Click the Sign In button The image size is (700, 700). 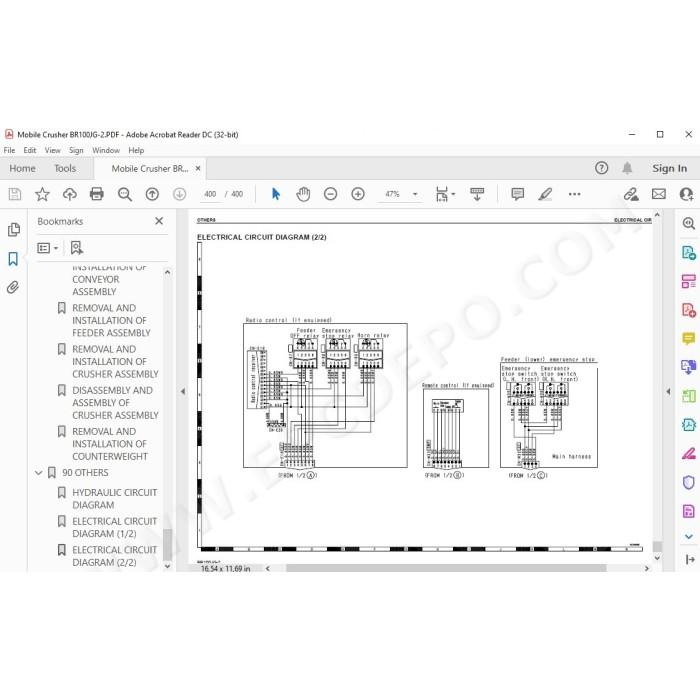coord(669,168)
